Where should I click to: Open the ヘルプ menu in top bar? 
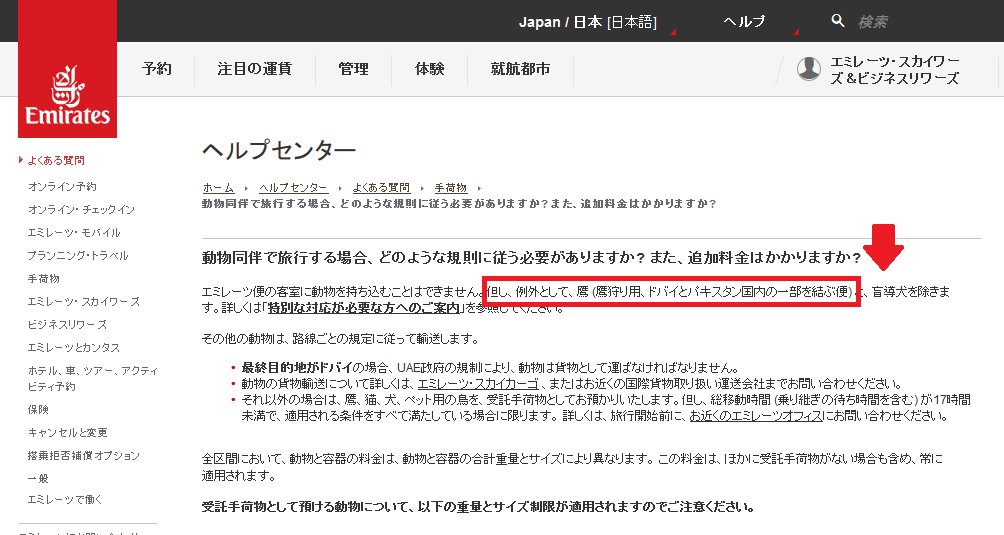pyautogui.click(x=744, y=22)
